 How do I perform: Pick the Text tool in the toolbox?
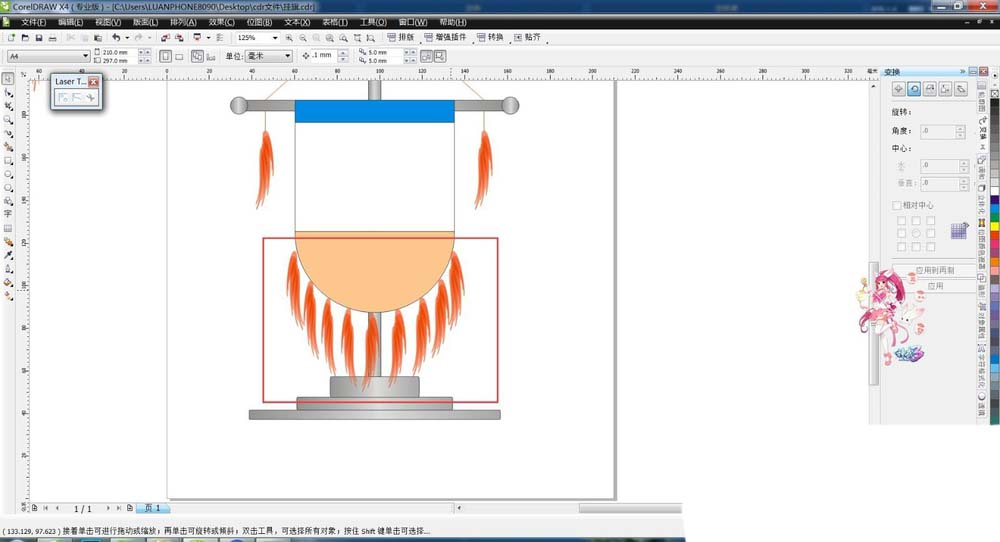pos(8,214)
